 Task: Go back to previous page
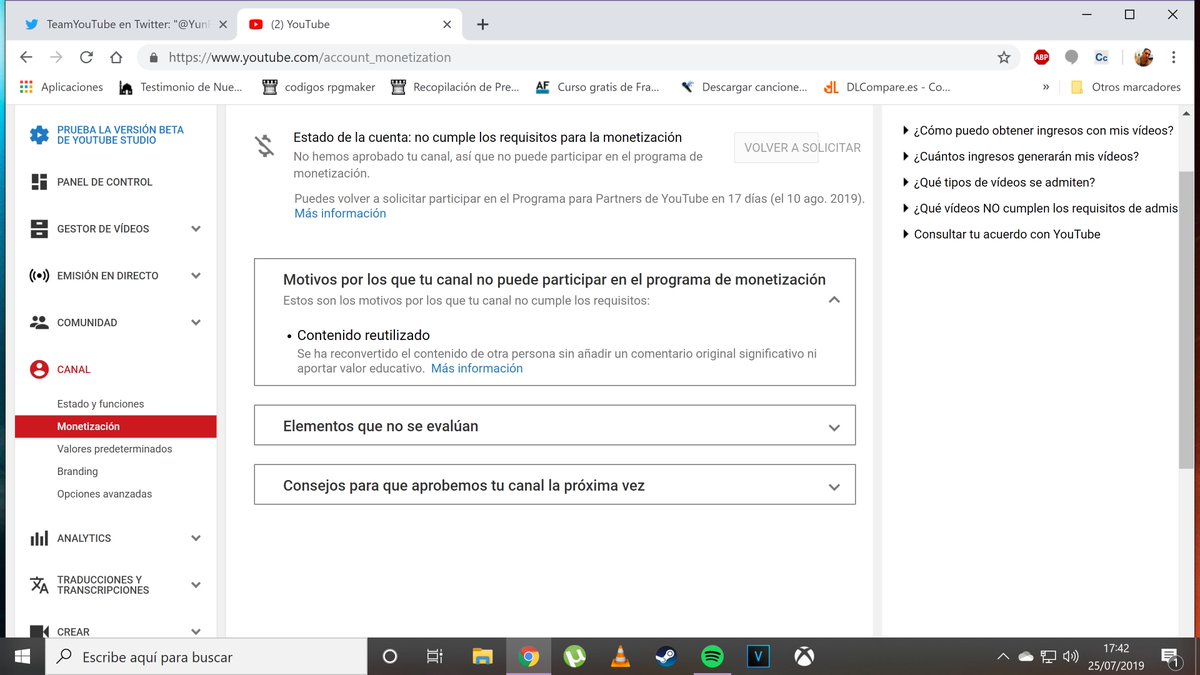click(x=26, y=58)
